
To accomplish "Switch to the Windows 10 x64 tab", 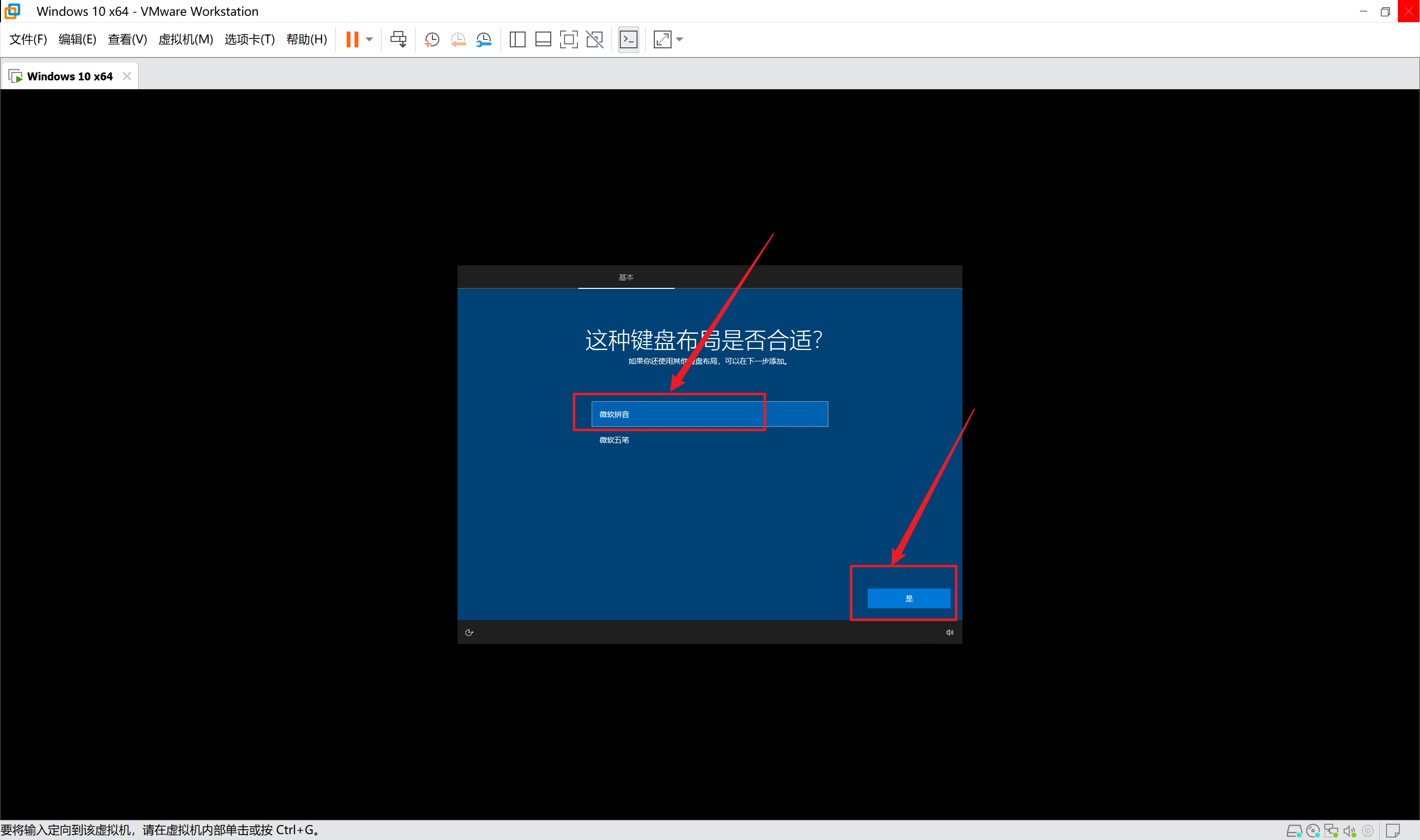I will point(69,76).
